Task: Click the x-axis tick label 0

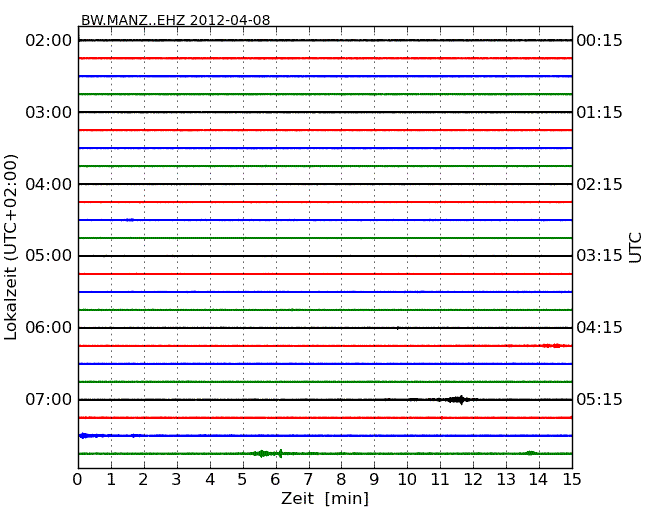Action: (x=78, y=480)
